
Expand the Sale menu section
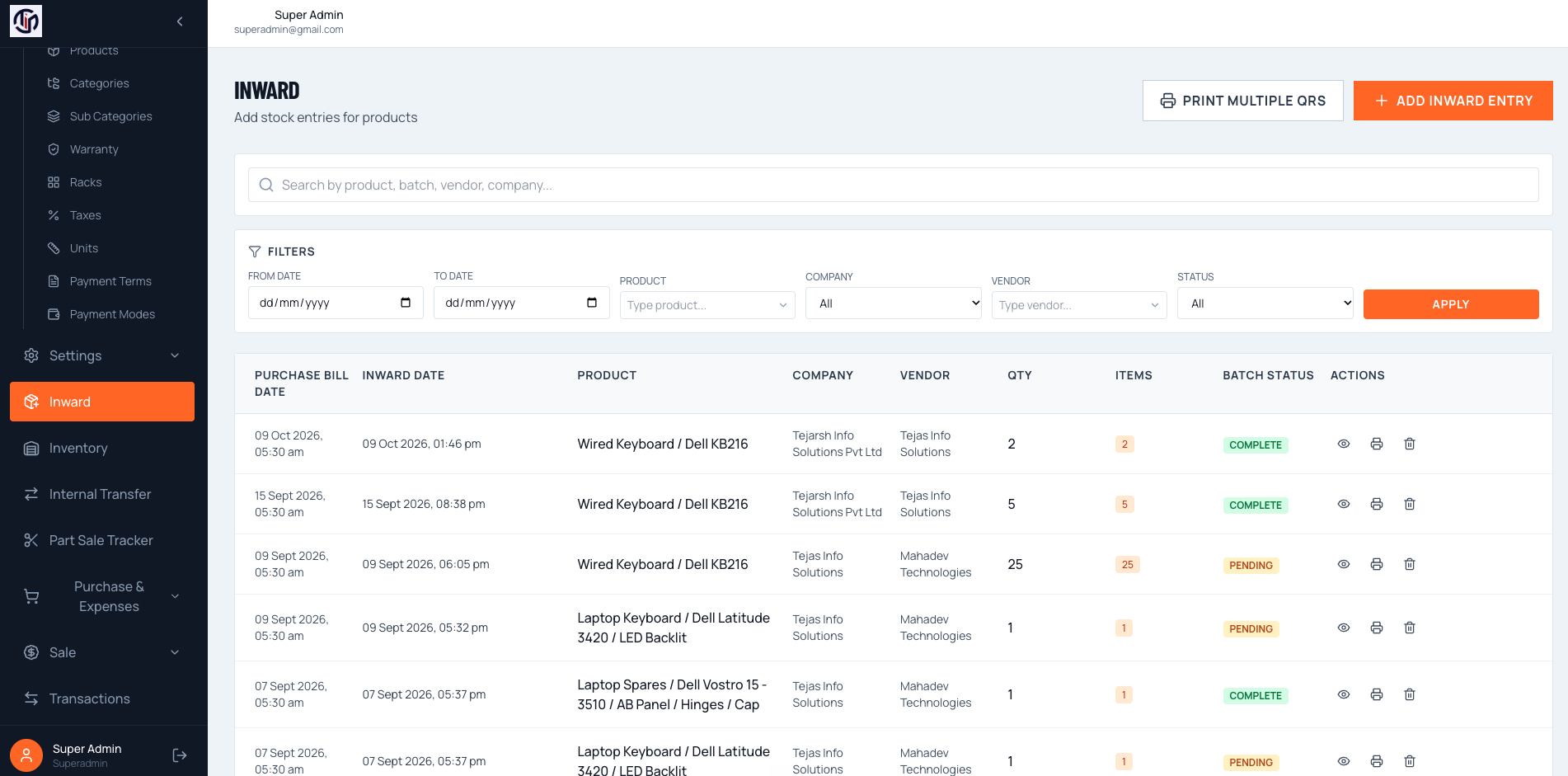pos(102,652)
